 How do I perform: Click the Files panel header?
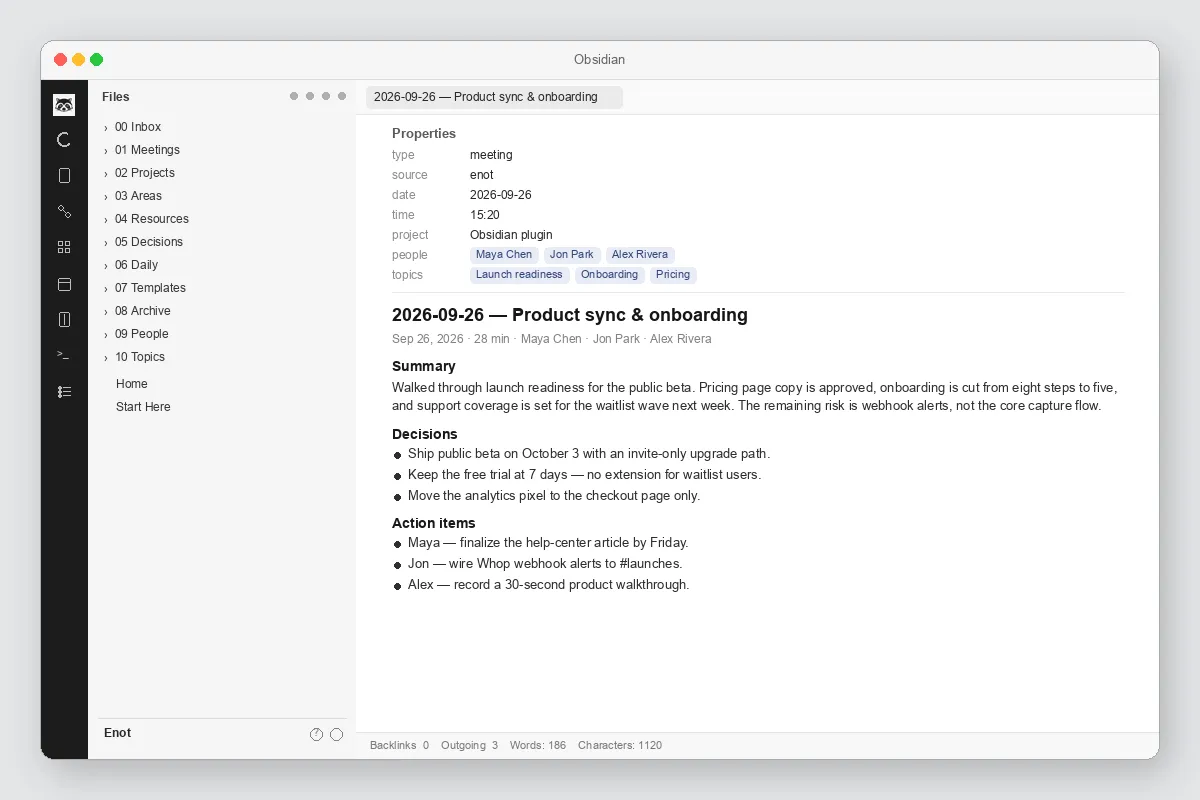(116, 97)
